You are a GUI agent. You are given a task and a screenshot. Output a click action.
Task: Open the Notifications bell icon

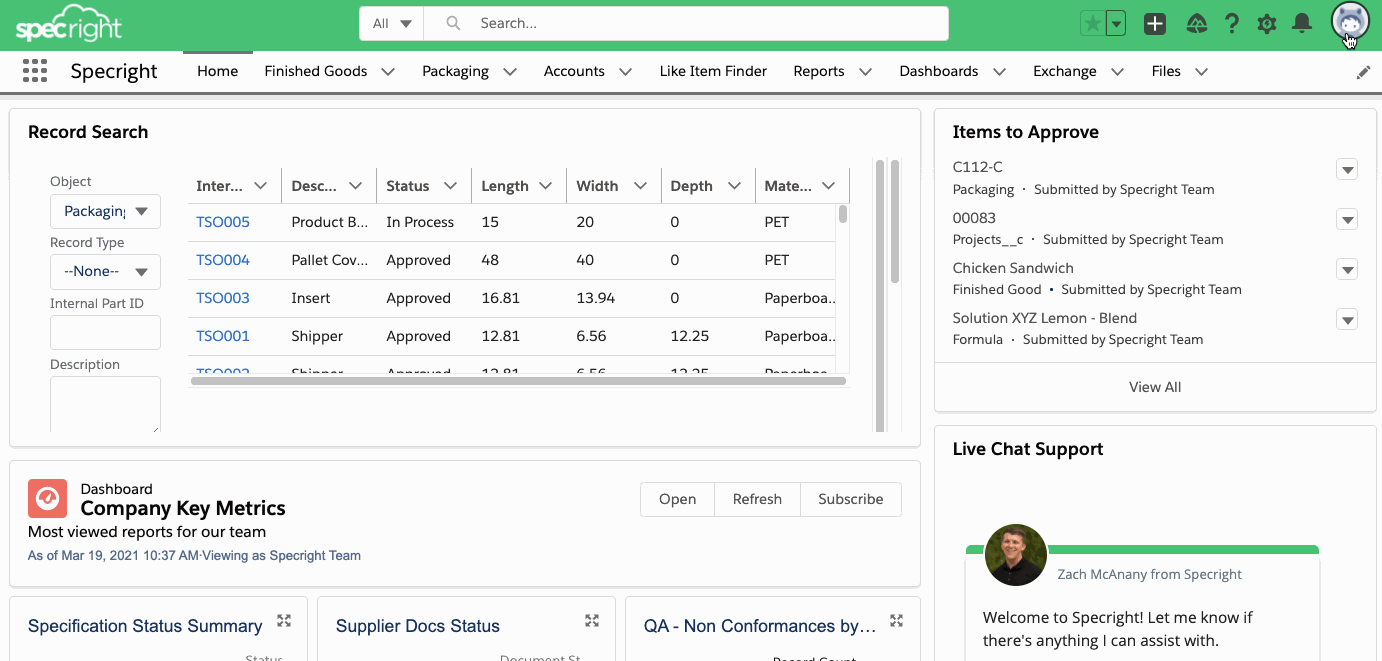[1301, 24]
